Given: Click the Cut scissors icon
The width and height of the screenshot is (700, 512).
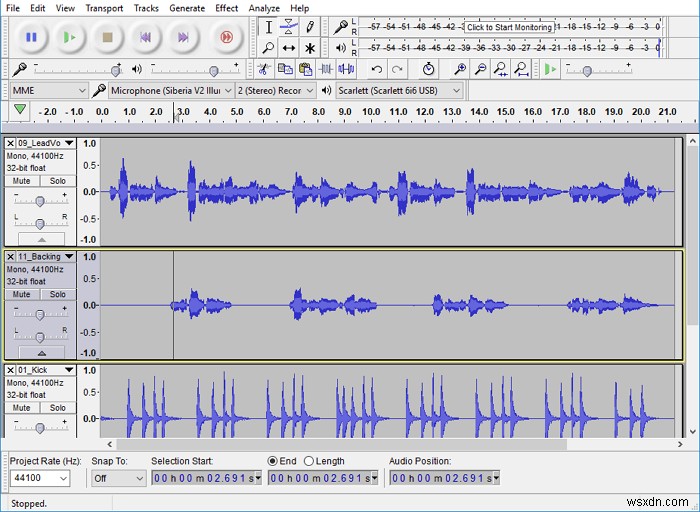Looking at the screenshot, I should click(x=263, y=69).
